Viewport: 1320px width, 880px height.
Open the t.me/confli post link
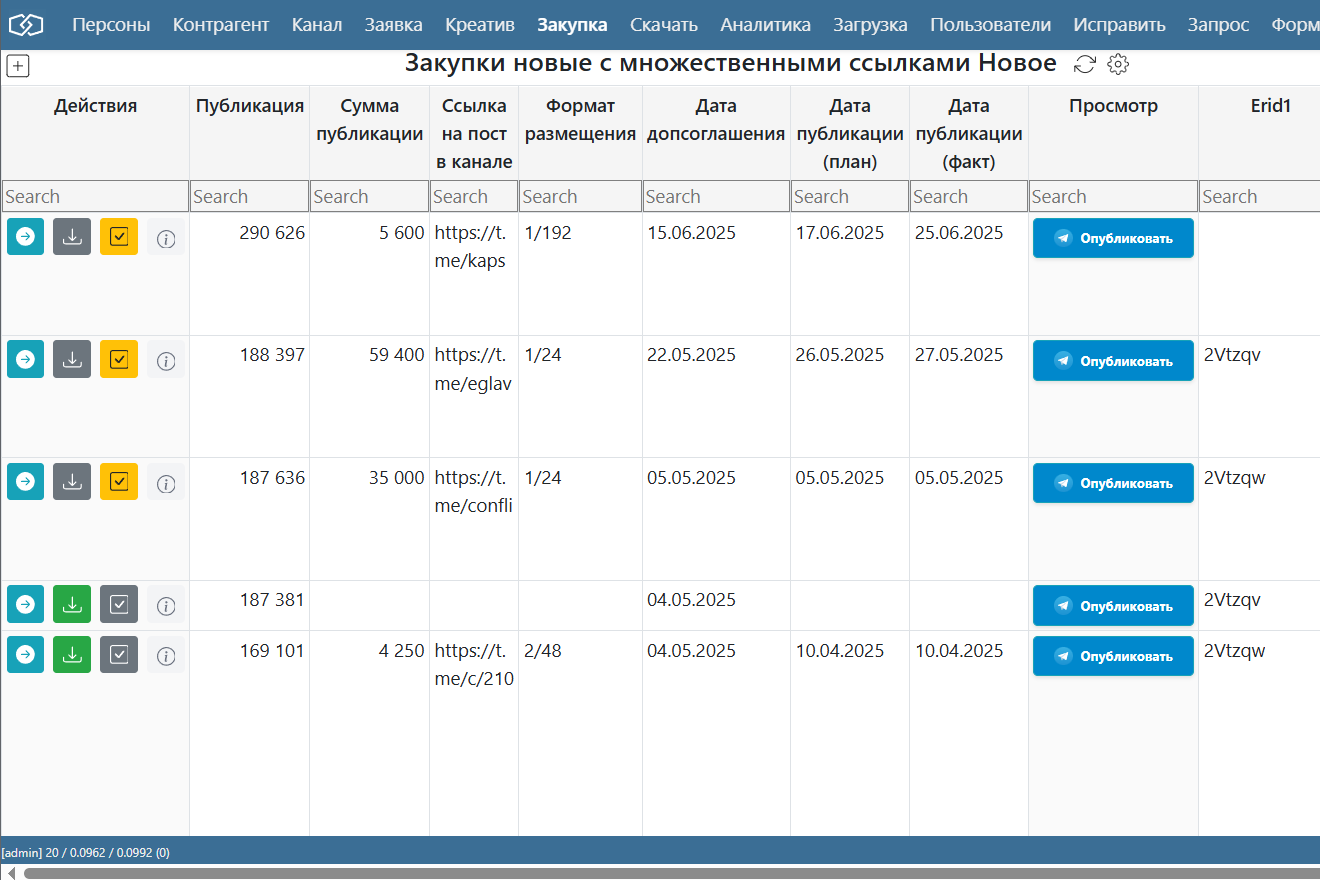[474, 492]
